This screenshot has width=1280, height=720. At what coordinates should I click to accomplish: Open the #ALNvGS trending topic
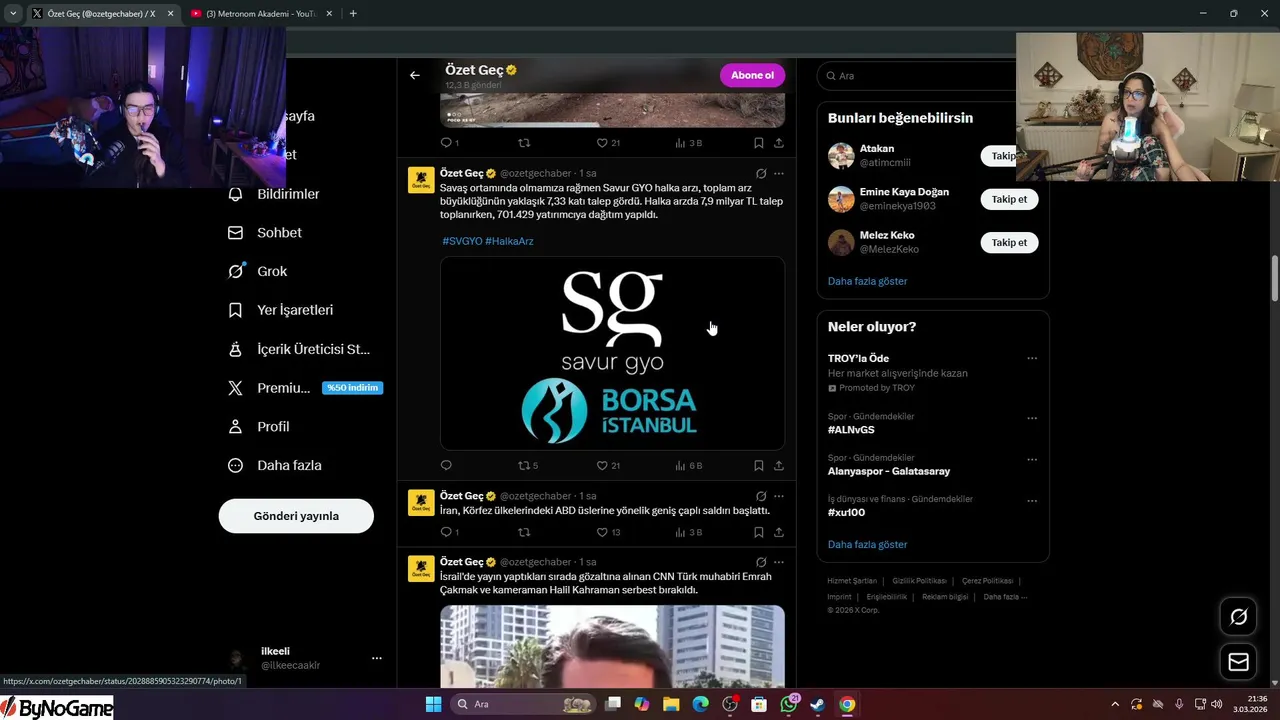point(851,430)
